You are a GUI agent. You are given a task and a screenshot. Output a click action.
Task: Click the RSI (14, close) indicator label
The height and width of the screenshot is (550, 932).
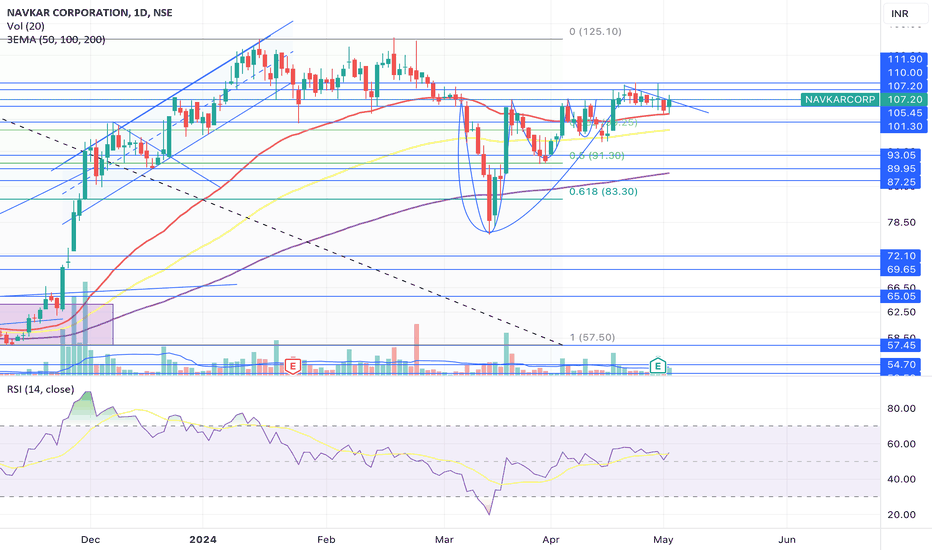tap(40, 389)
